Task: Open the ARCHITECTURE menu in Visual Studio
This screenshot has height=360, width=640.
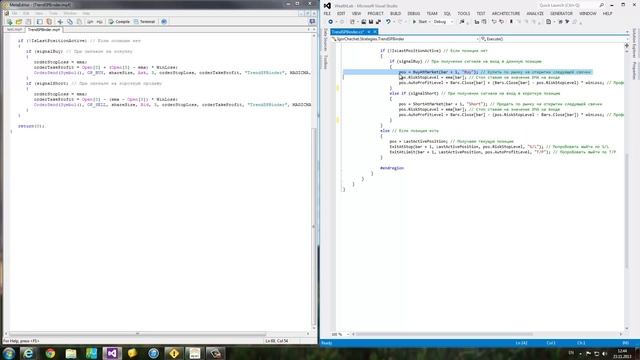Action: point(506,13)
